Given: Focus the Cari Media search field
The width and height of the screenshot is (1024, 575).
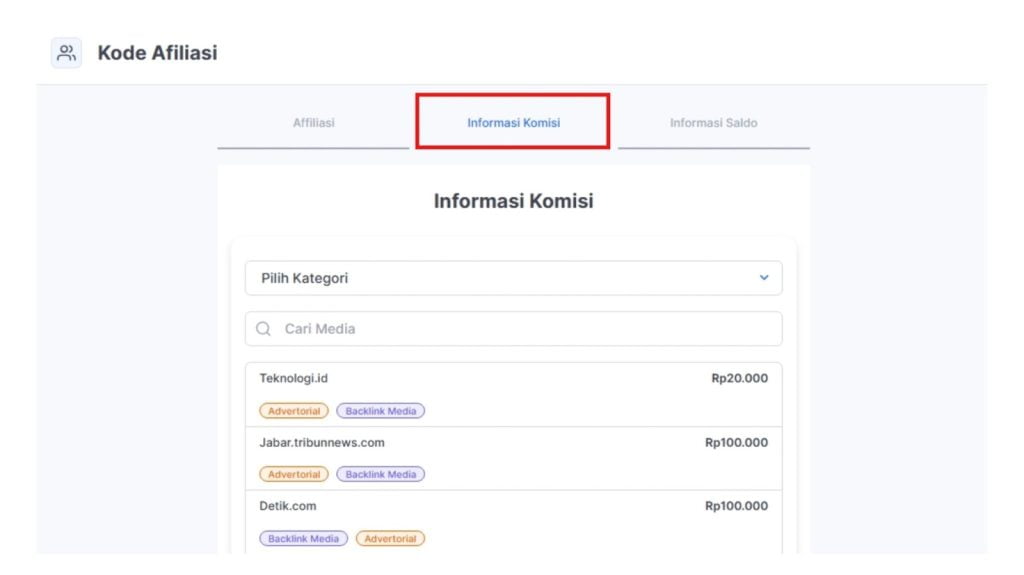Looking at the screenshot, I should (x=513, y=329).
